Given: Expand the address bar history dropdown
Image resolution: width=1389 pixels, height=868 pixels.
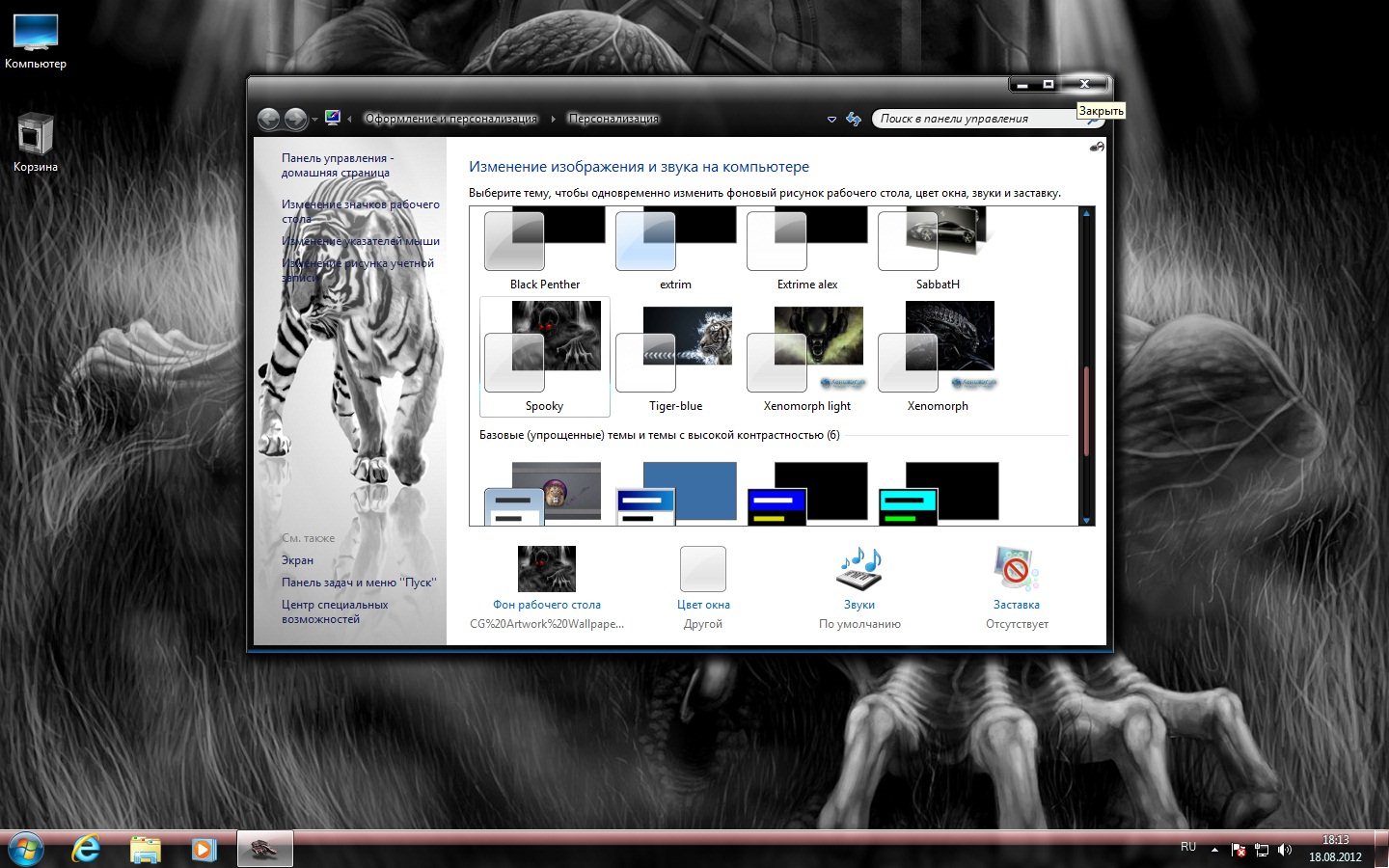Looking at the screenshot, I should tap(831, 119).
